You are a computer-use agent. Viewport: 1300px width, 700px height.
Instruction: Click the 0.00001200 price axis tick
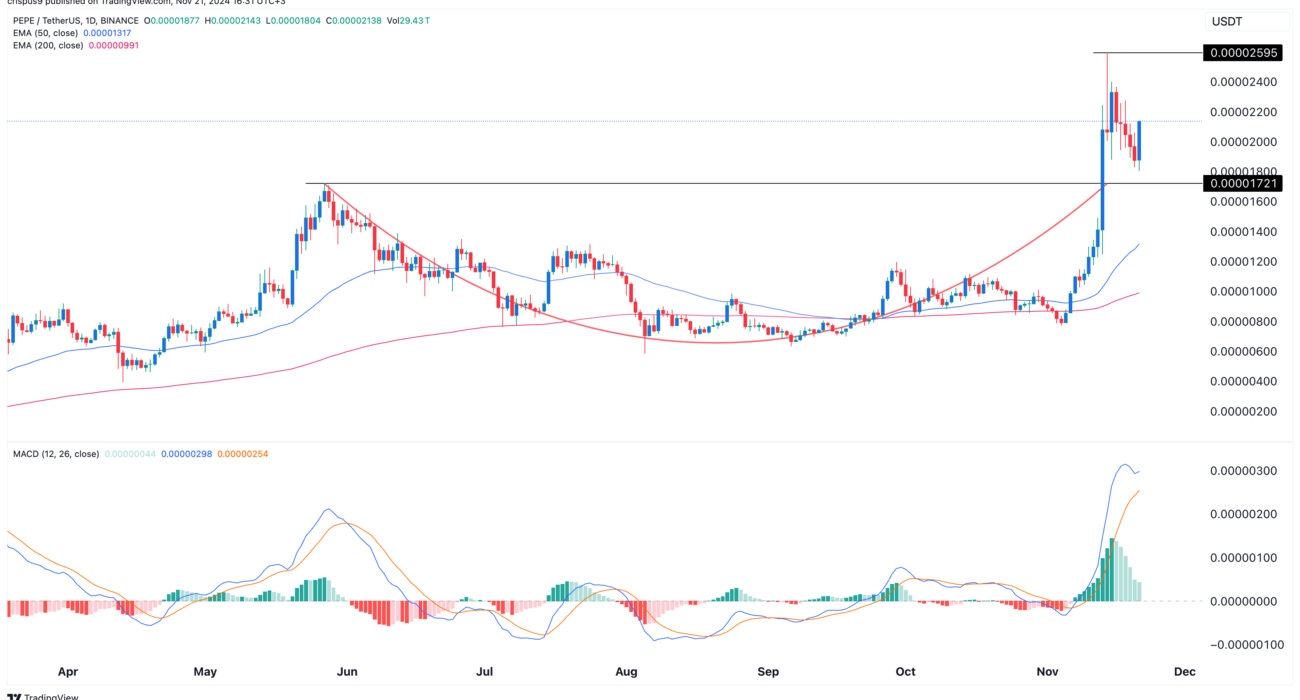(1242, 261)
